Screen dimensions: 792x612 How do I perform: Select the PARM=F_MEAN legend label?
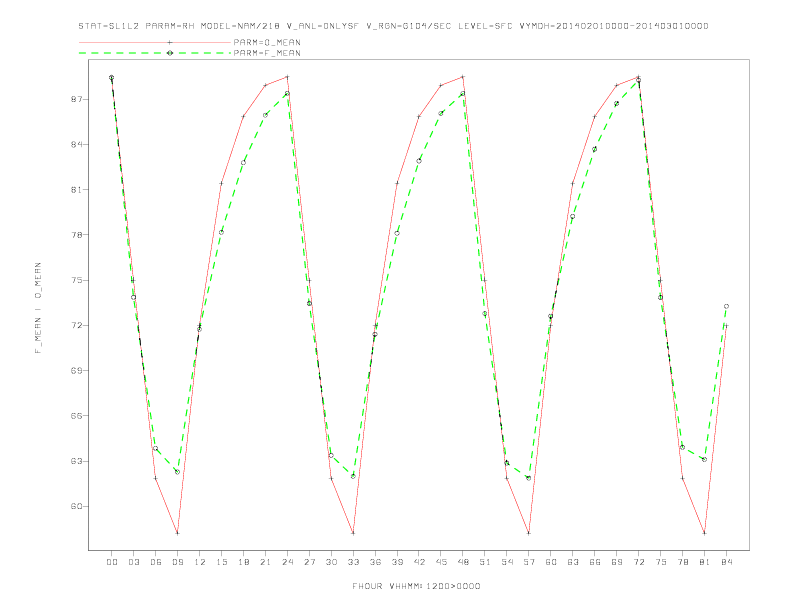(267, 53)
